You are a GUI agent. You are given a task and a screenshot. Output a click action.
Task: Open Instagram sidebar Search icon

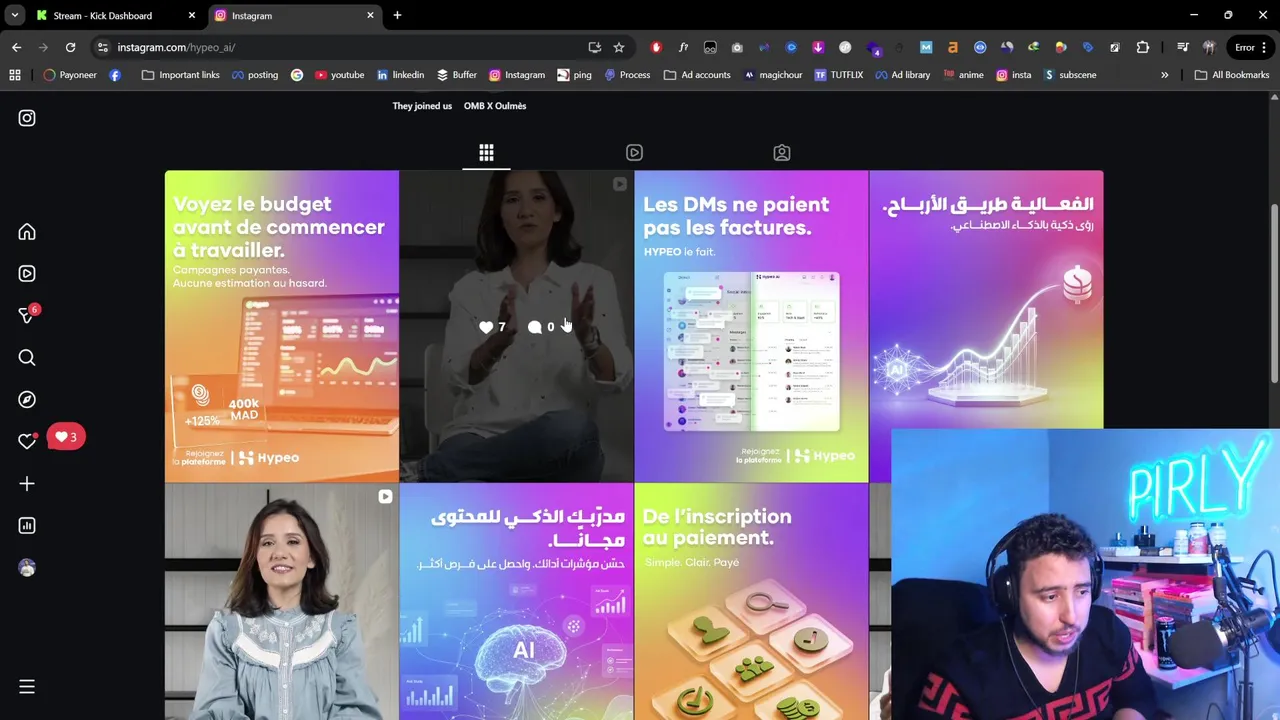[x=27, y=358]
